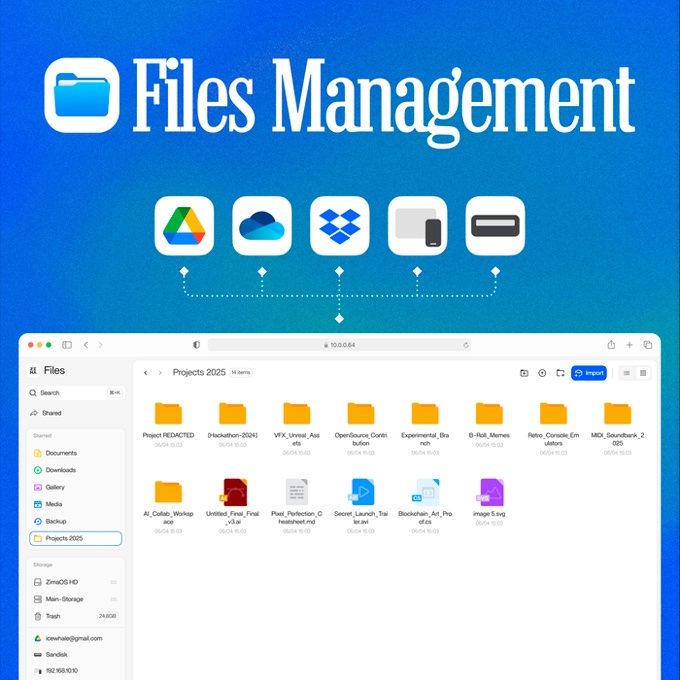Click the Projects 2025 title in header
Image resolution: width=680 pixels, height=680 pixels.
(199, 373)
